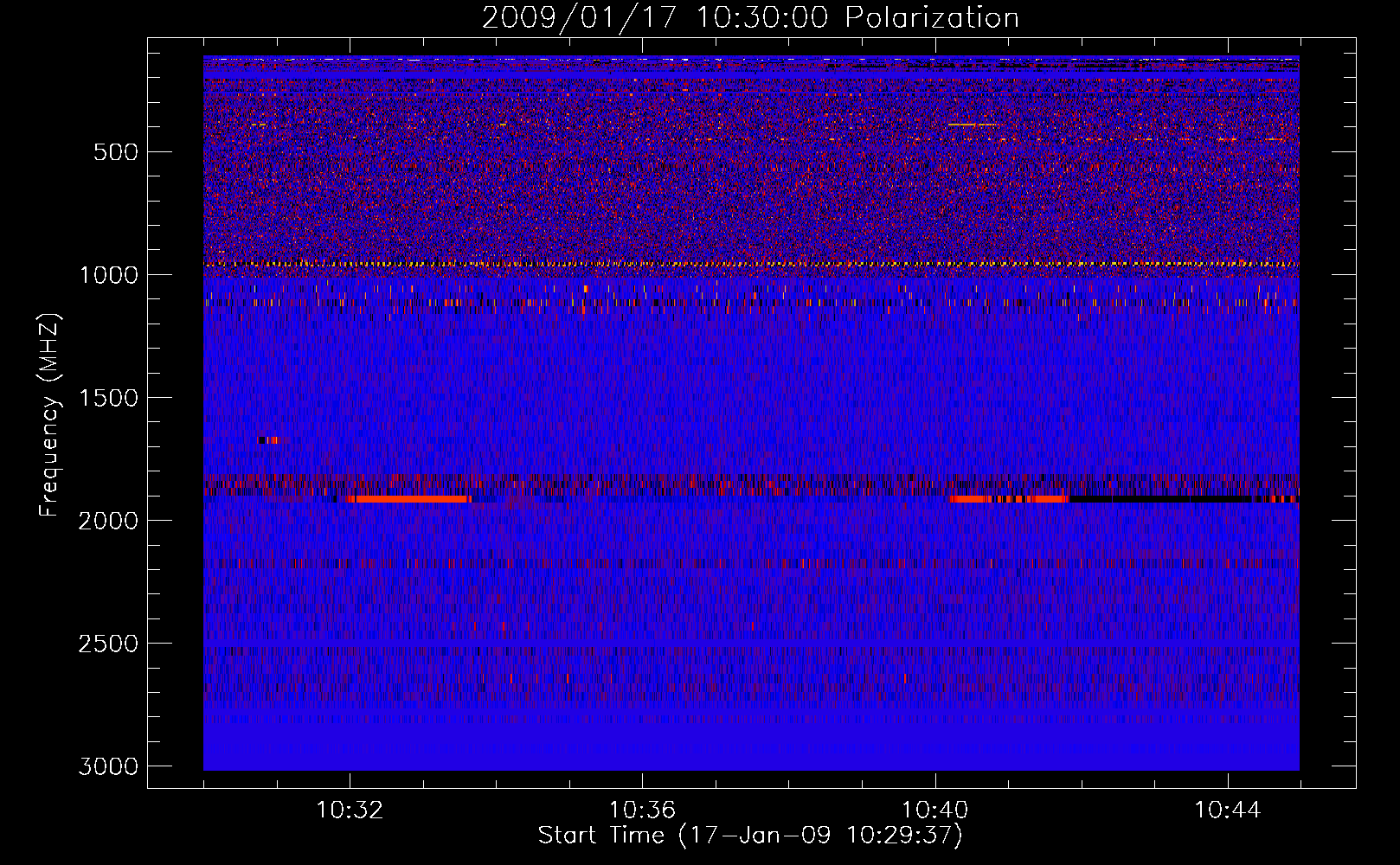Image resolution: width=1400 pixels, height=865 pixels.
Task: Click the plot title '2009/01/17 10:30:00 Polarization'
Action: coord(750,17)
